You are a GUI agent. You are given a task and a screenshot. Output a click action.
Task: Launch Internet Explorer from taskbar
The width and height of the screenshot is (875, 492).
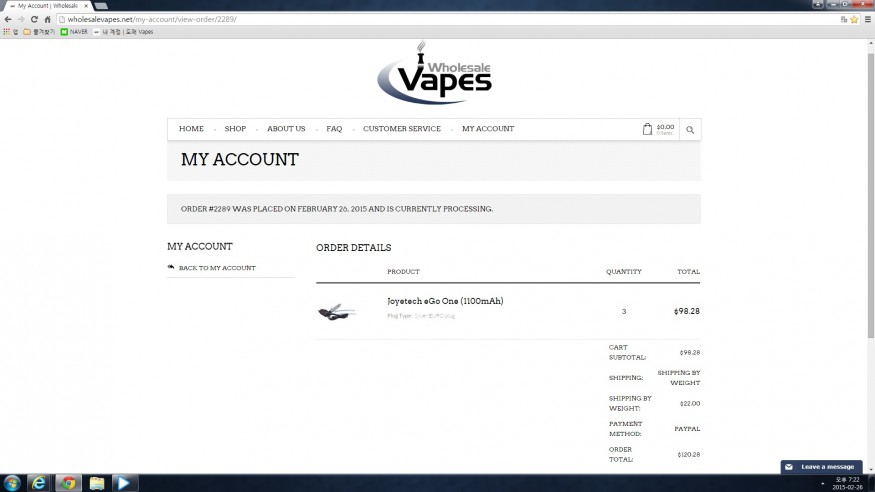(39, 483)
